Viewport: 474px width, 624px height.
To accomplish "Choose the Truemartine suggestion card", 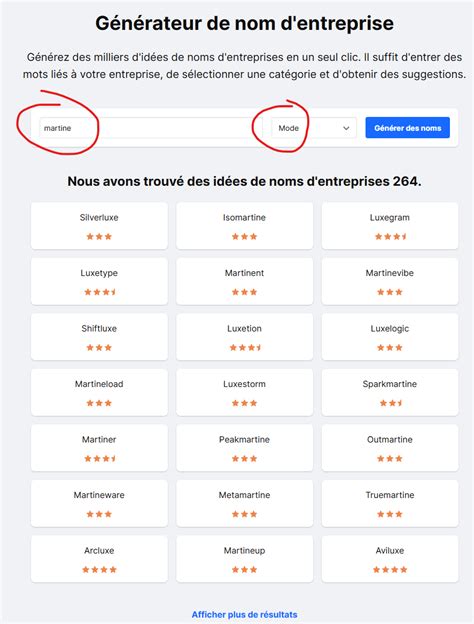I will (x=390, y=503).
